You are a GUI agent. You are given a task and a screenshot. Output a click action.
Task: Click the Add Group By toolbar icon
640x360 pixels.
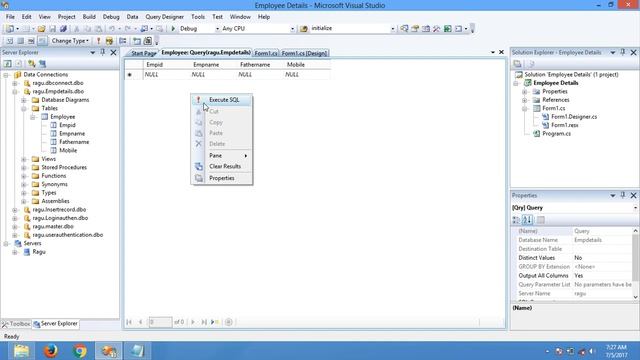coord(122,41)
